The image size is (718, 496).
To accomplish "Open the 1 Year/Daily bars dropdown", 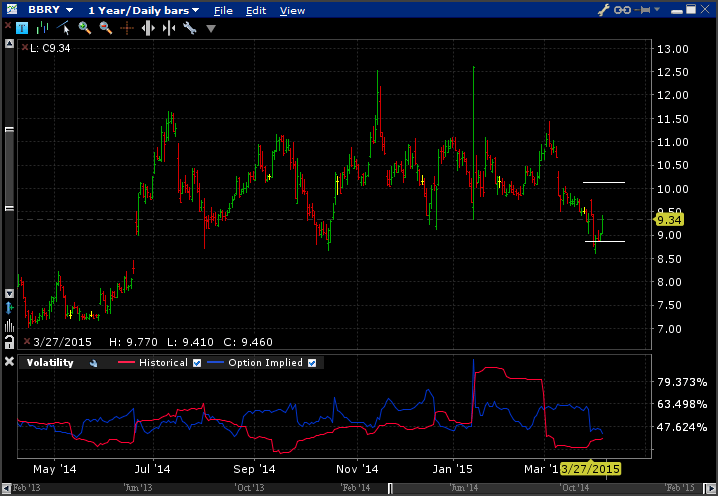I will point(143,10).
